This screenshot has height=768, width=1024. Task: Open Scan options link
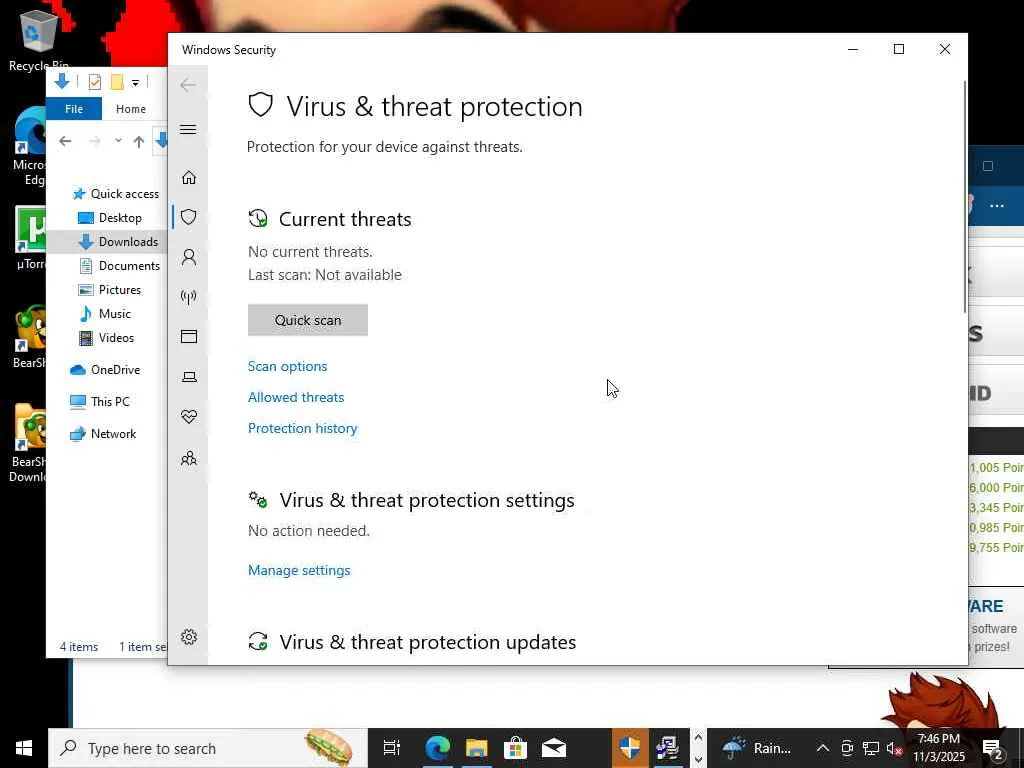pyautogui.click(x=287, y=366)
